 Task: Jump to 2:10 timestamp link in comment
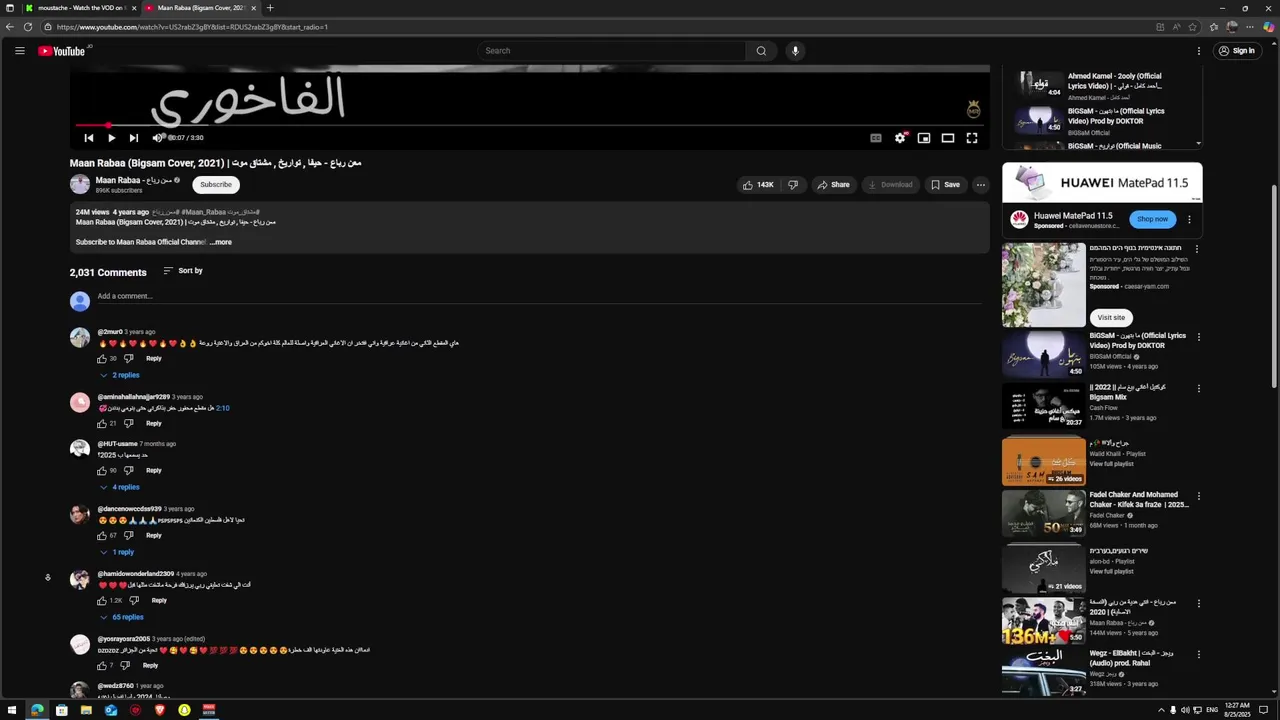[x=223, y=408]
